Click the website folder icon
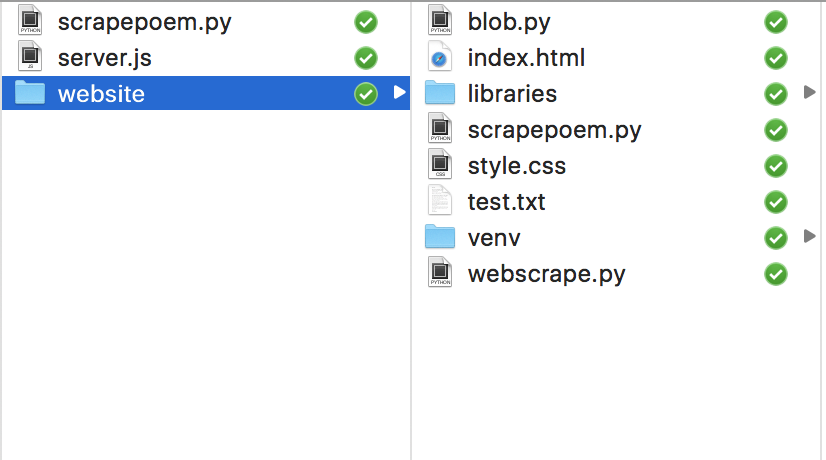 30,93
